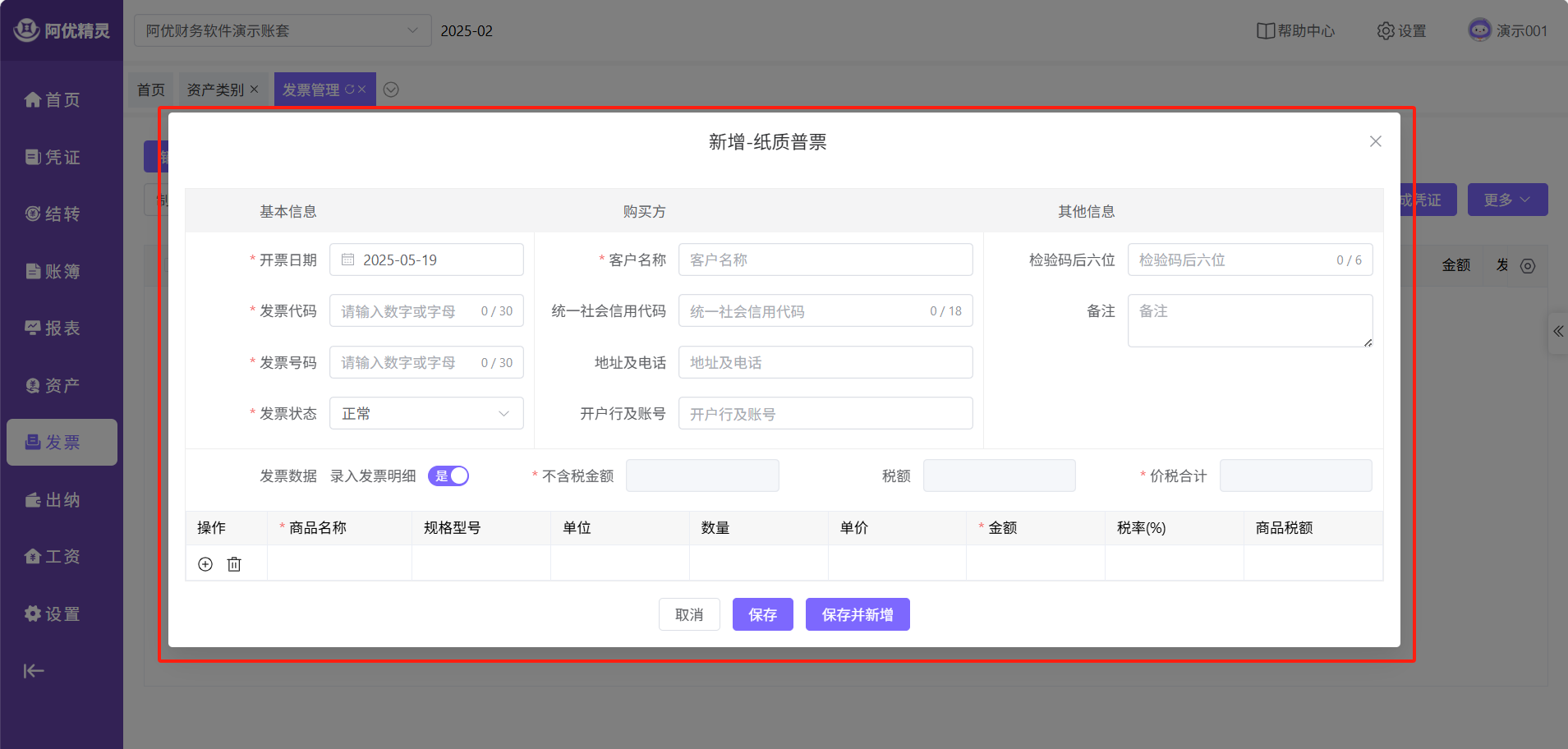Open 凭证 in the sidebar menu
The width and height of the screenshot is (1568, 749).
53,157
